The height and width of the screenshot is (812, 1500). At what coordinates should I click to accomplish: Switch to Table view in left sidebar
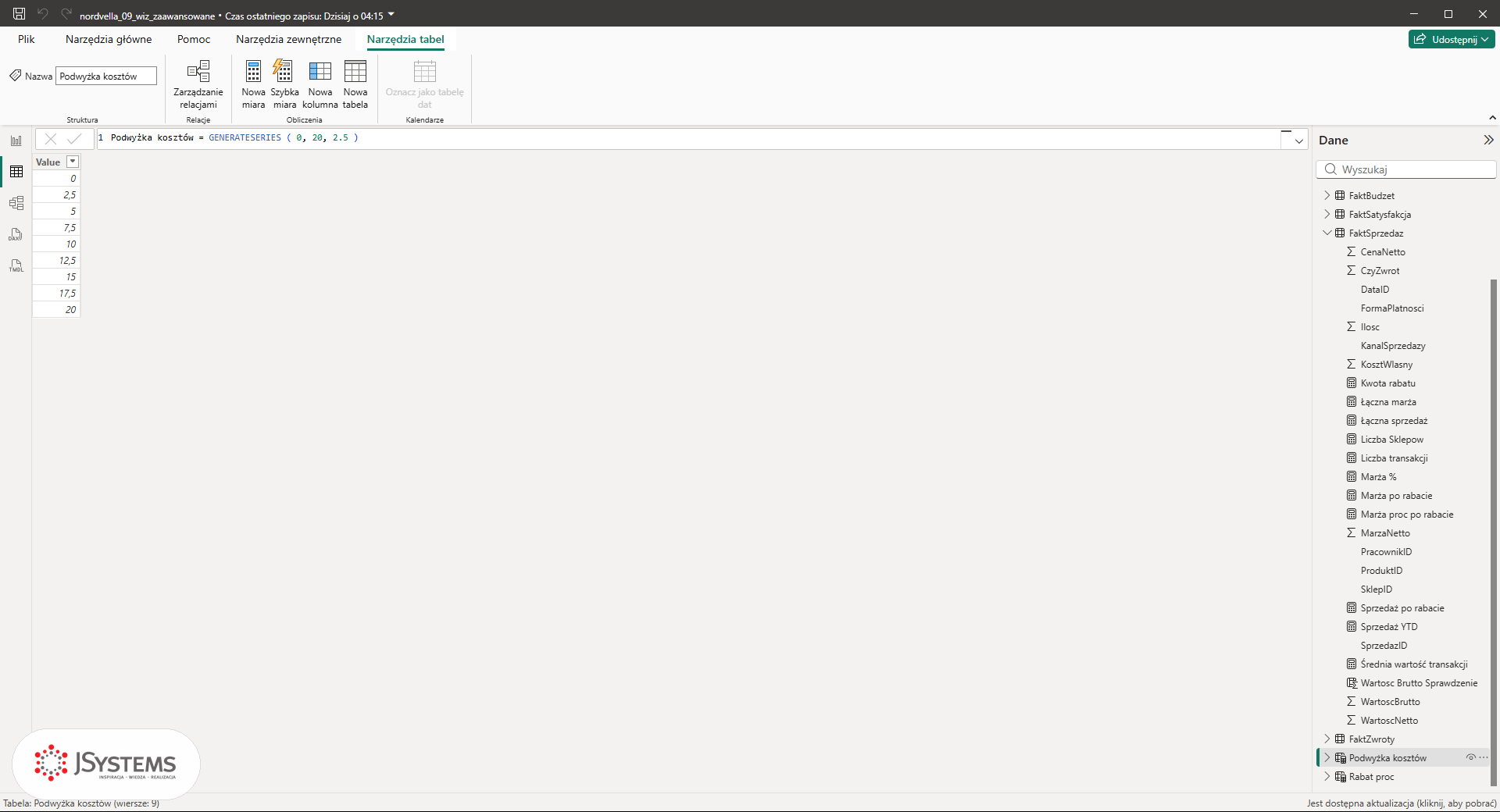tap(16, 172)
